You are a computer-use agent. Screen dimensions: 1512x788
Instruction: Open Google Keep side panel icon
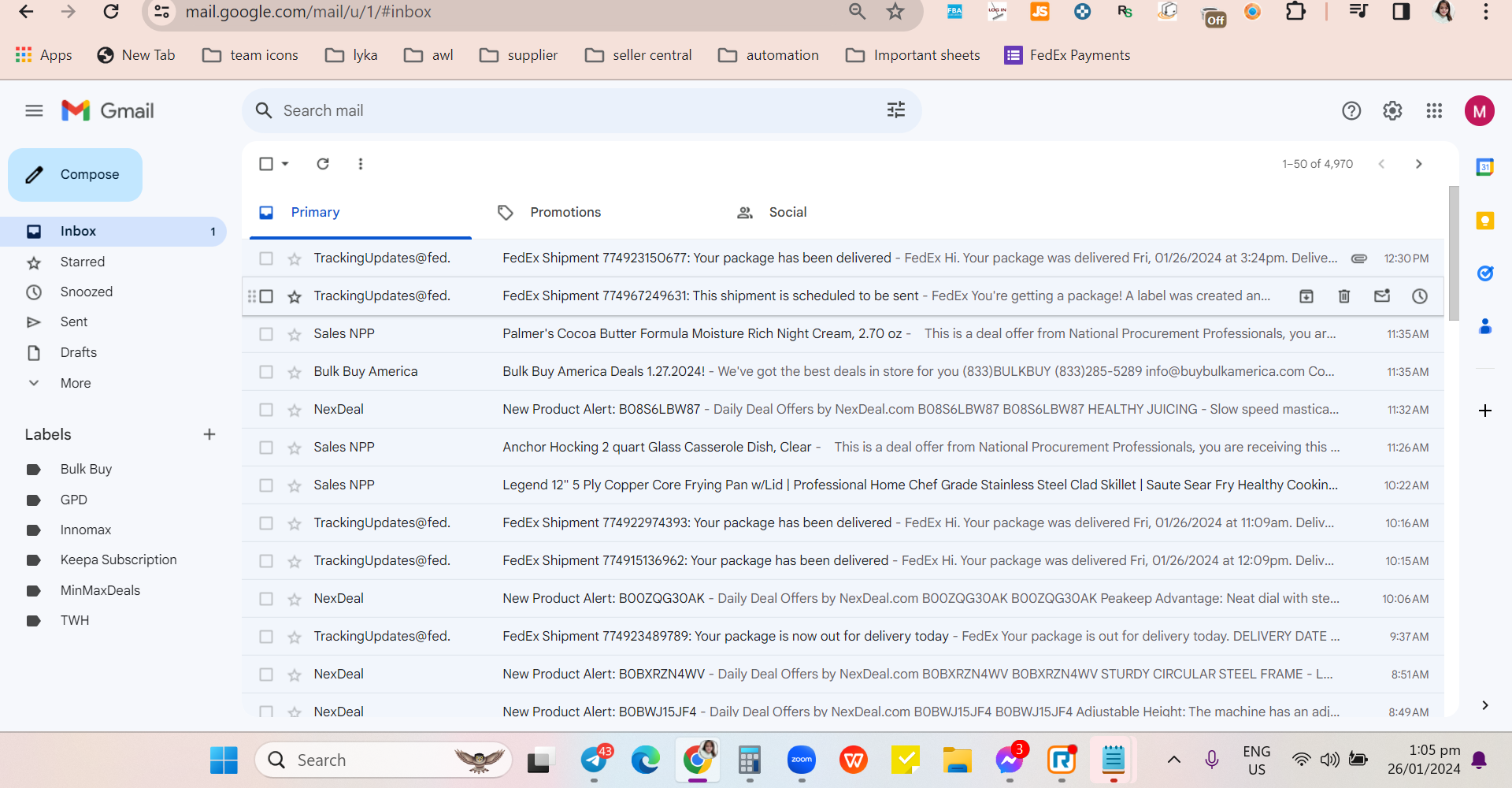[1484, 221]
